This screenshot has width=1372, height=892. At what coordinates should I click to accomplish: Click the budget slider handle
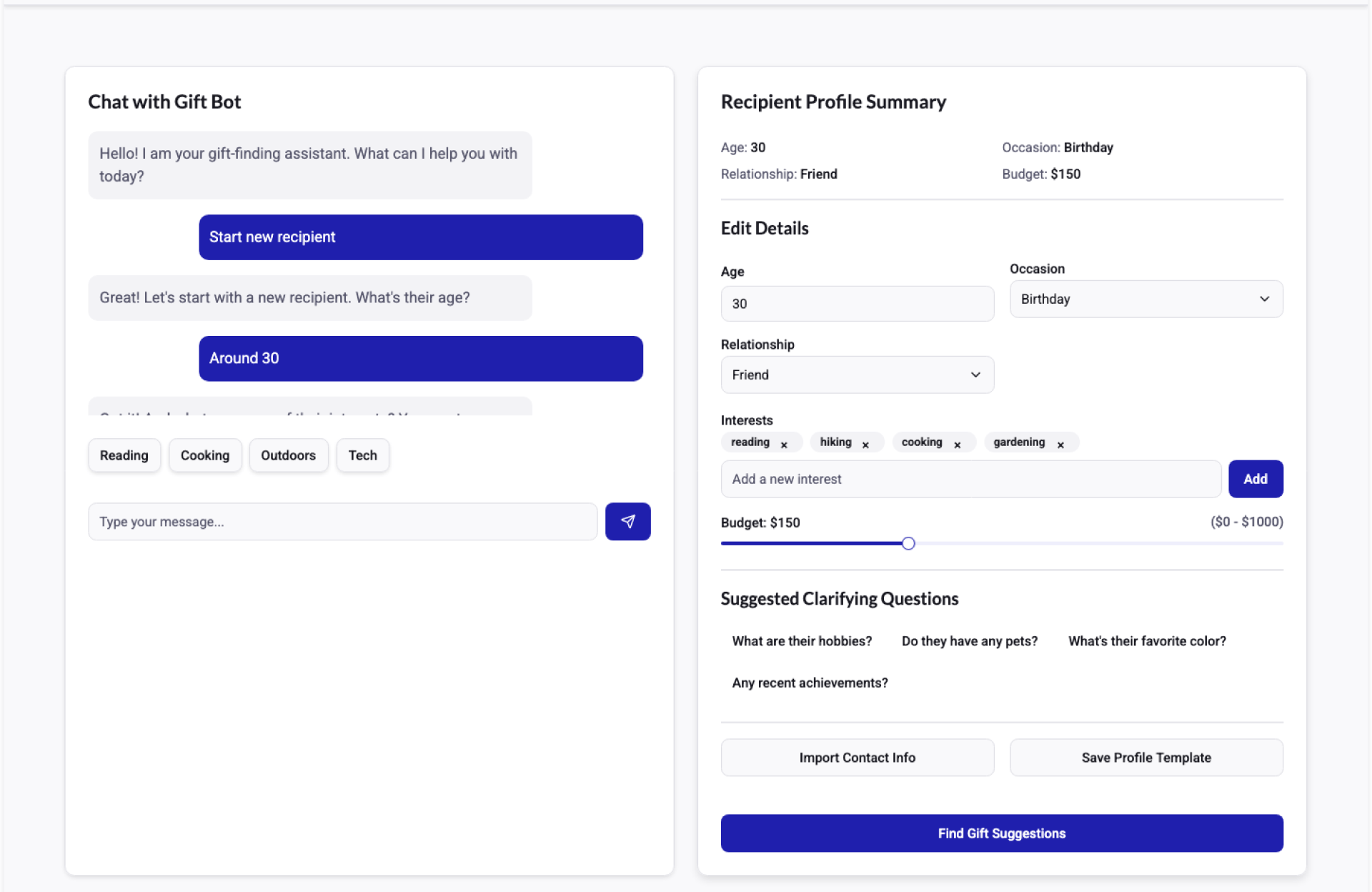[908, 544]
